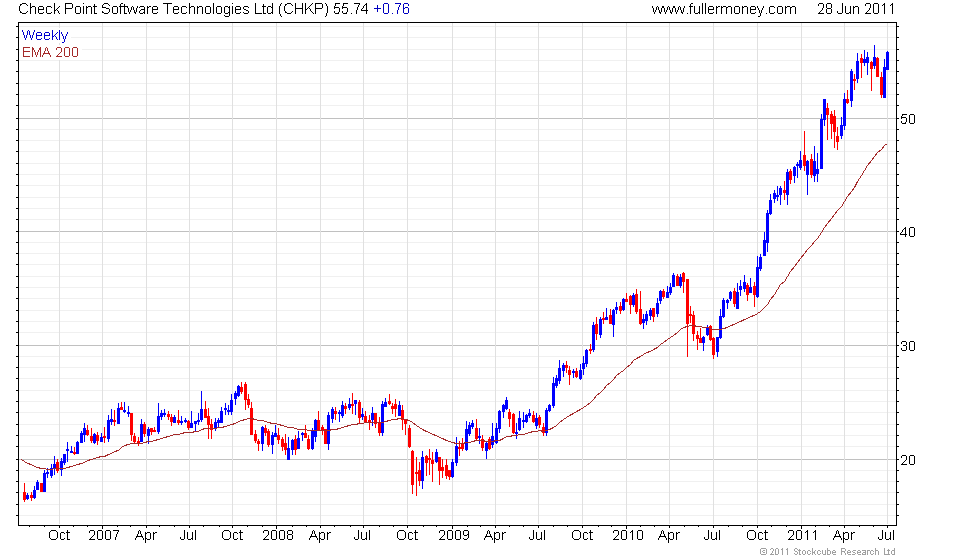Click the 2011 year label on time axis
This screenshot has height=560, width=980.
(802, 536)
